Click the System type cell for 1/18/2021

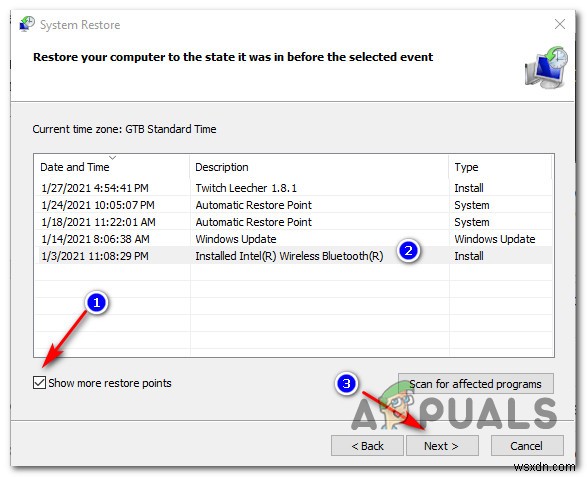472,222
